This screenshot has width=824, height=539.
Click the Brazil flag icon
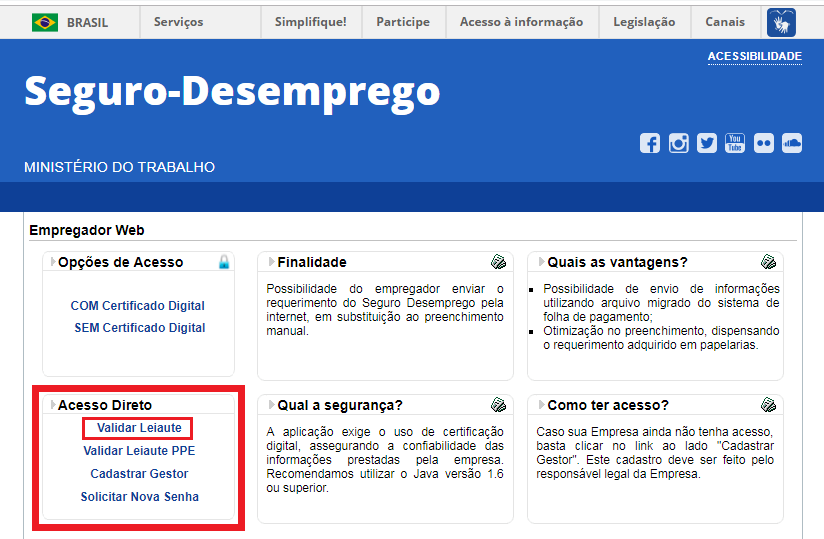pos(45,23)
